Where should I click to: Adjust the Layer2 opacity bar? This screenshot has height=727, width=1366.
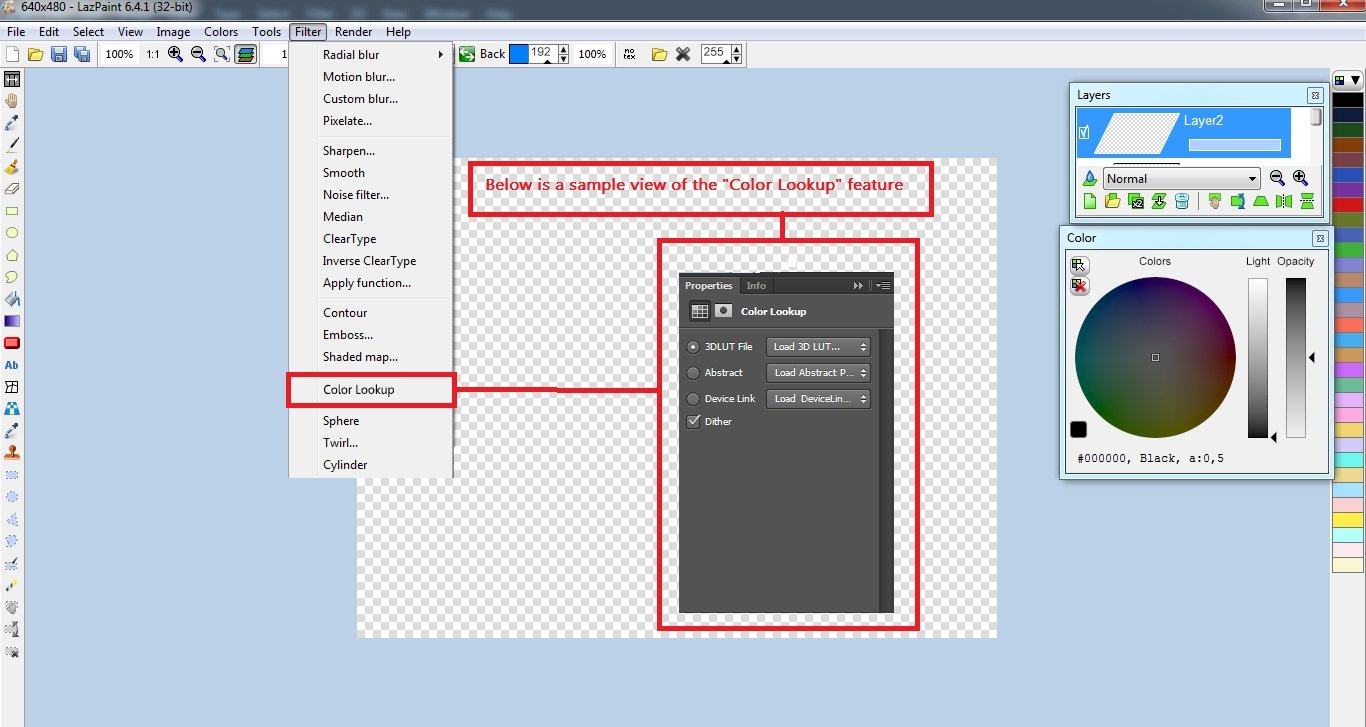click(1234, 145)
